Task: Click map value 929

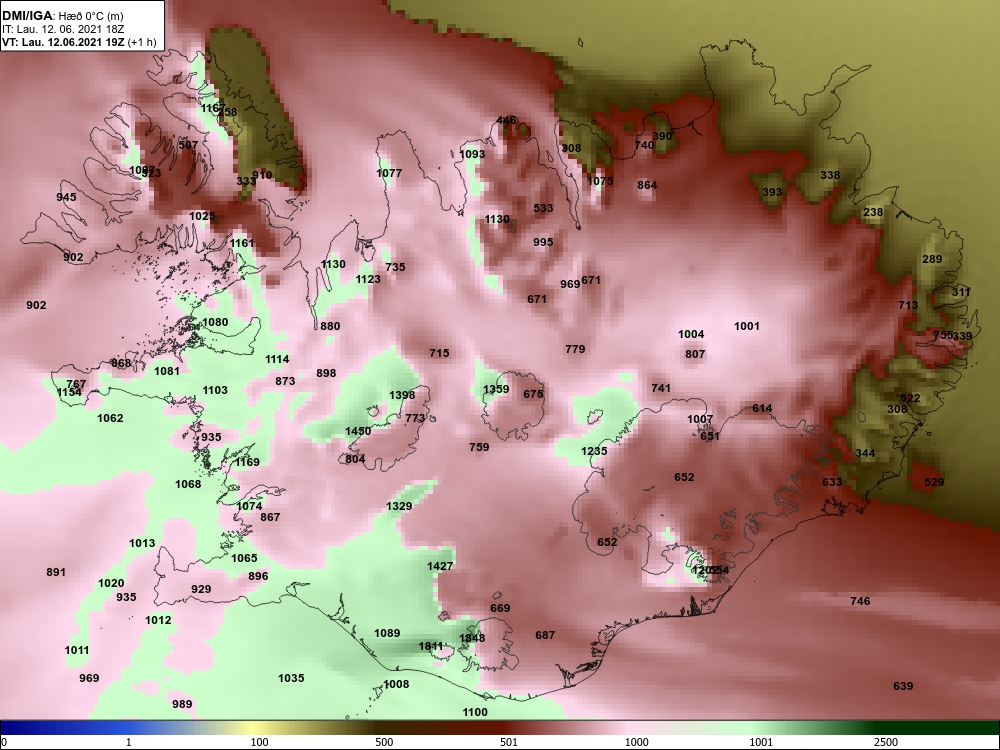Action: 201,589
